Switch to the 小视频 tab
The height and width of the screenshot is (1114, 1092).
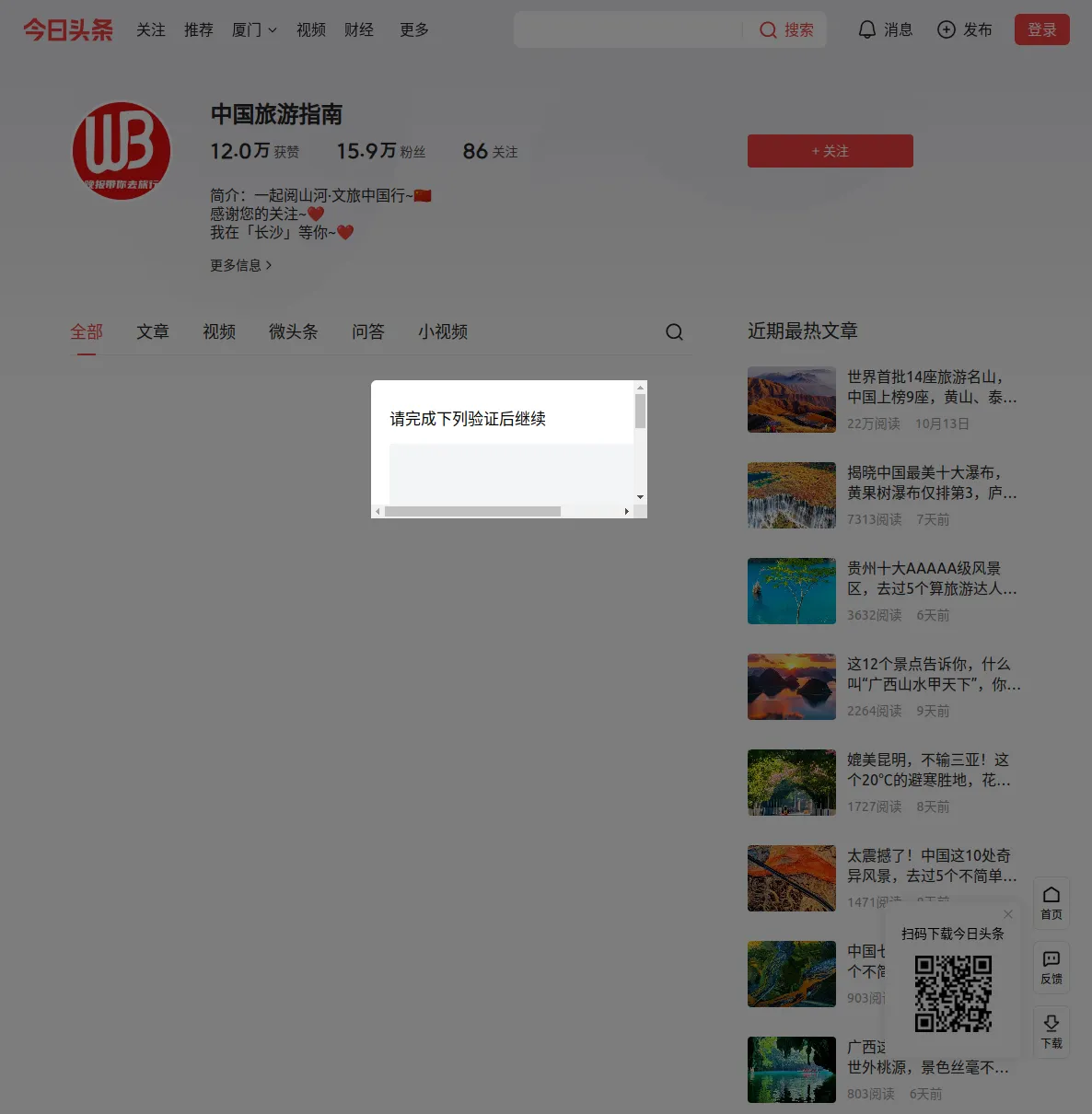point(443,331)
